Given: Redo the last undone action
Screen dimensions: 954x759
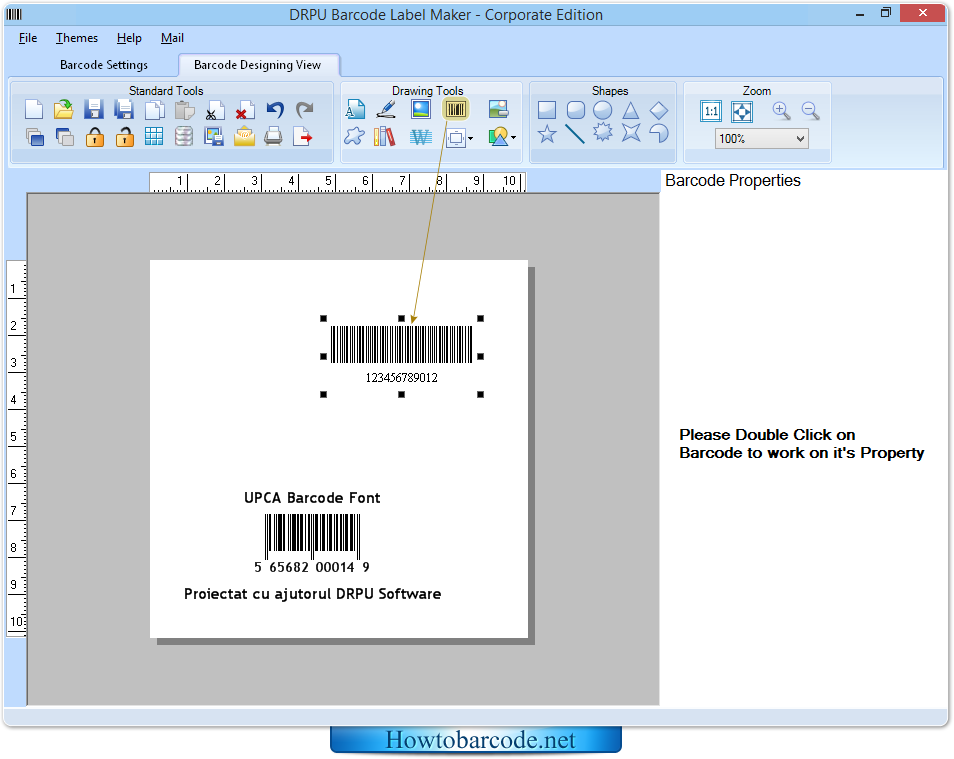Looking at the screenshot, I should pyautogui.click(x=305, y=110).
